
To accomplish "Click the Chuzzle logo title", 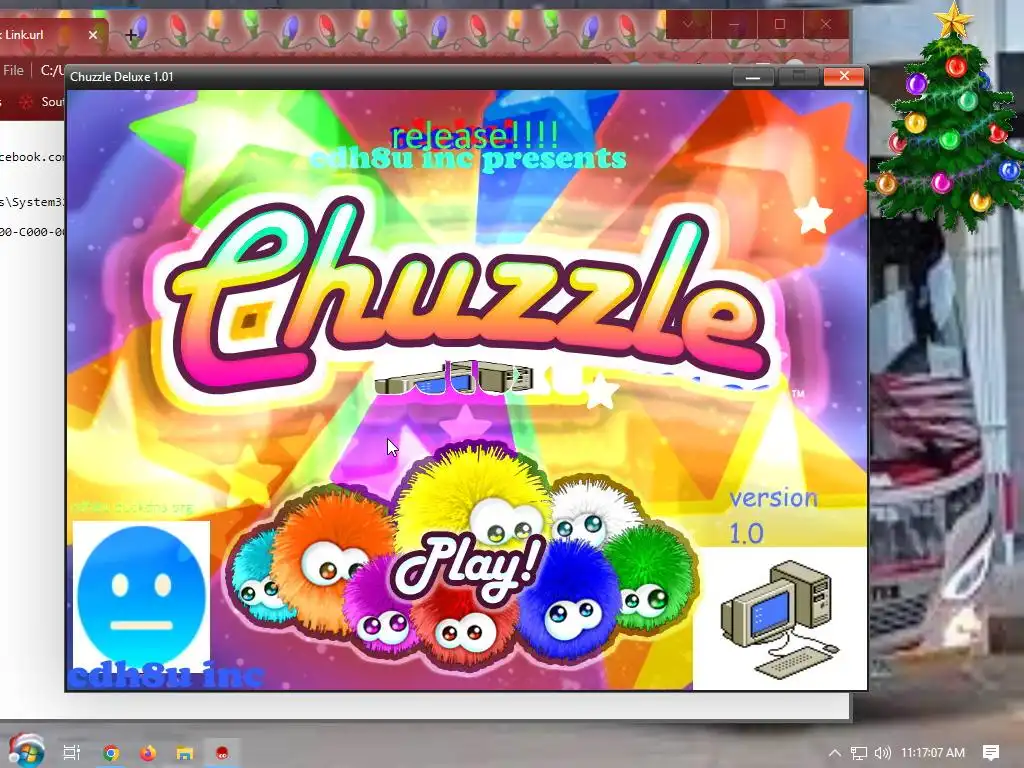I will [467, 297].
